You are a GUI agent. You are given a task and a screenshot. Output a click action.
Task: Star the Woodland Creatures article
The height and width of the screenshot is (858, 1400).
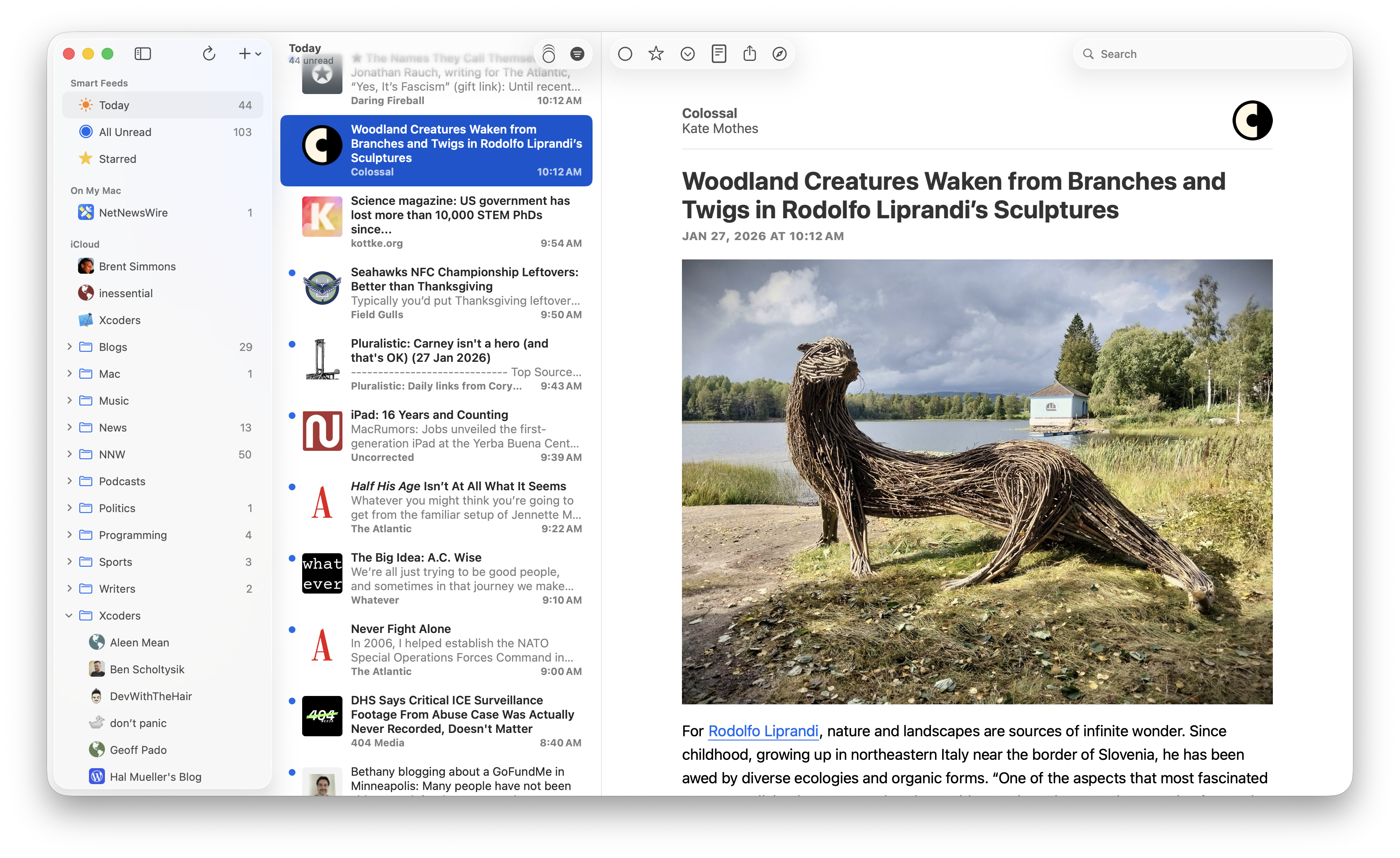[656, 53]
